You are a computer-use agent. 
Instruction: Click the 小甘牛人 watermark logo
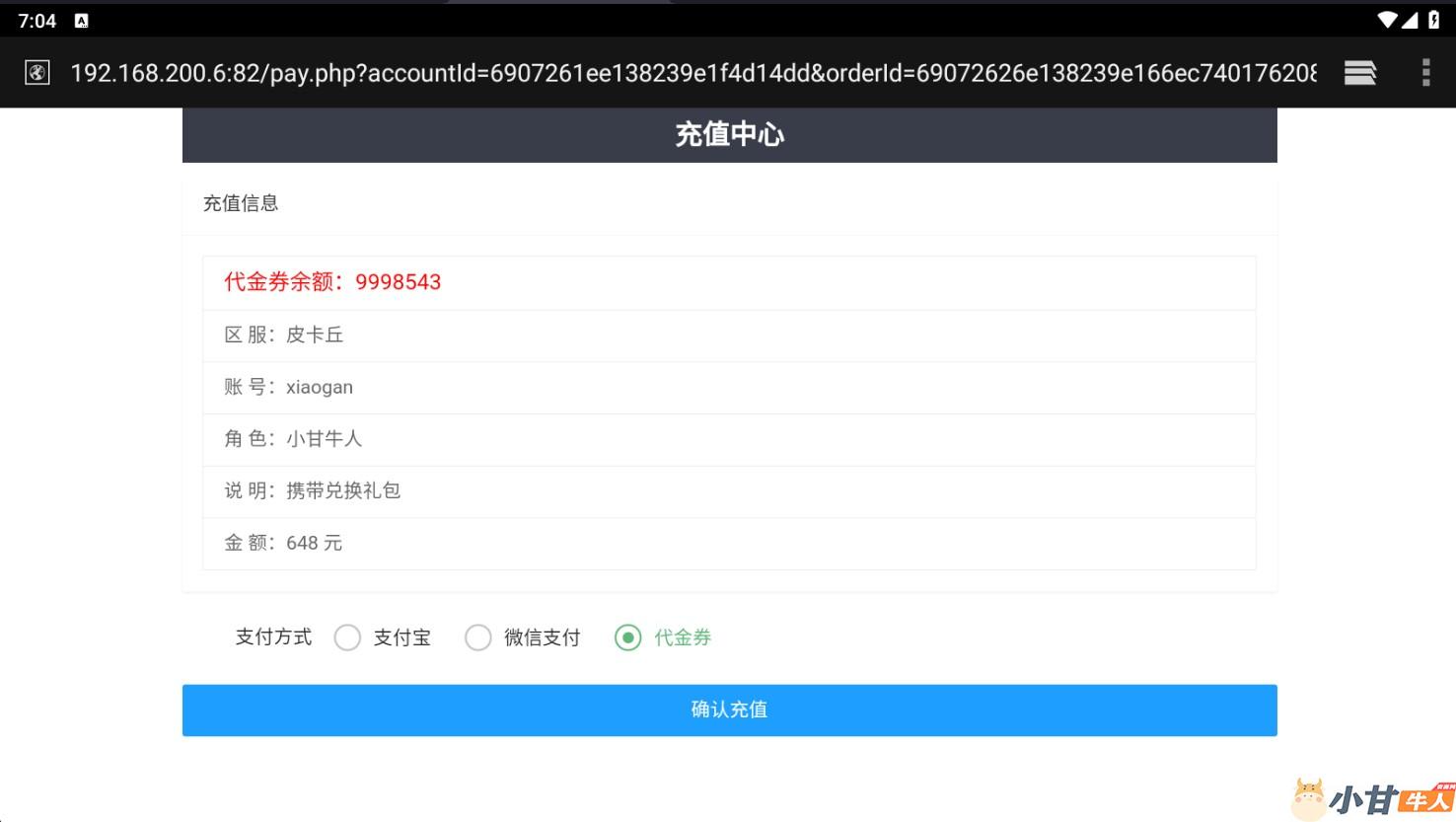1373,797
